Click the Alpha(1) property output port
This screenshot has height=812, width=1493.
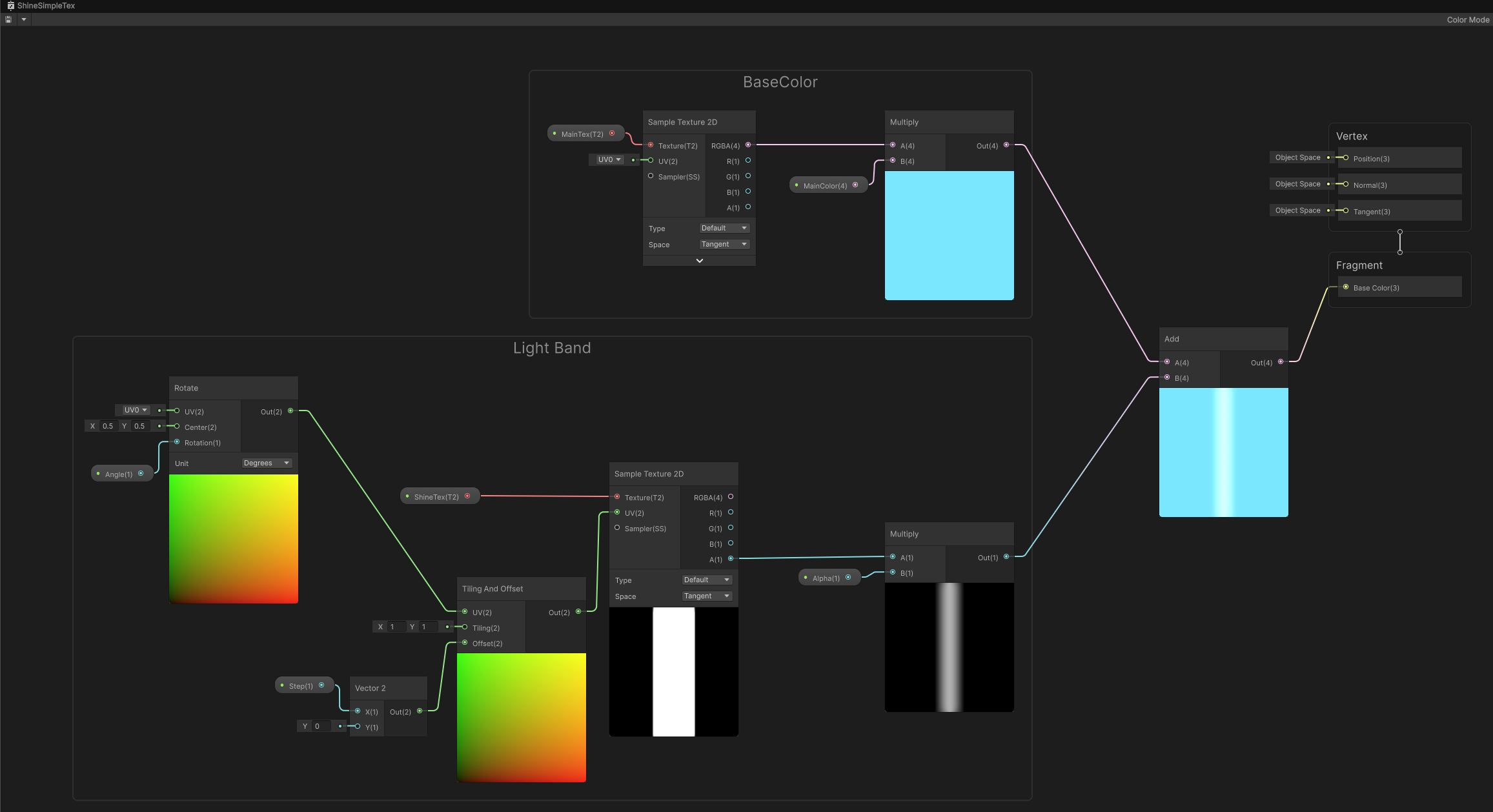tap(848, 578)
